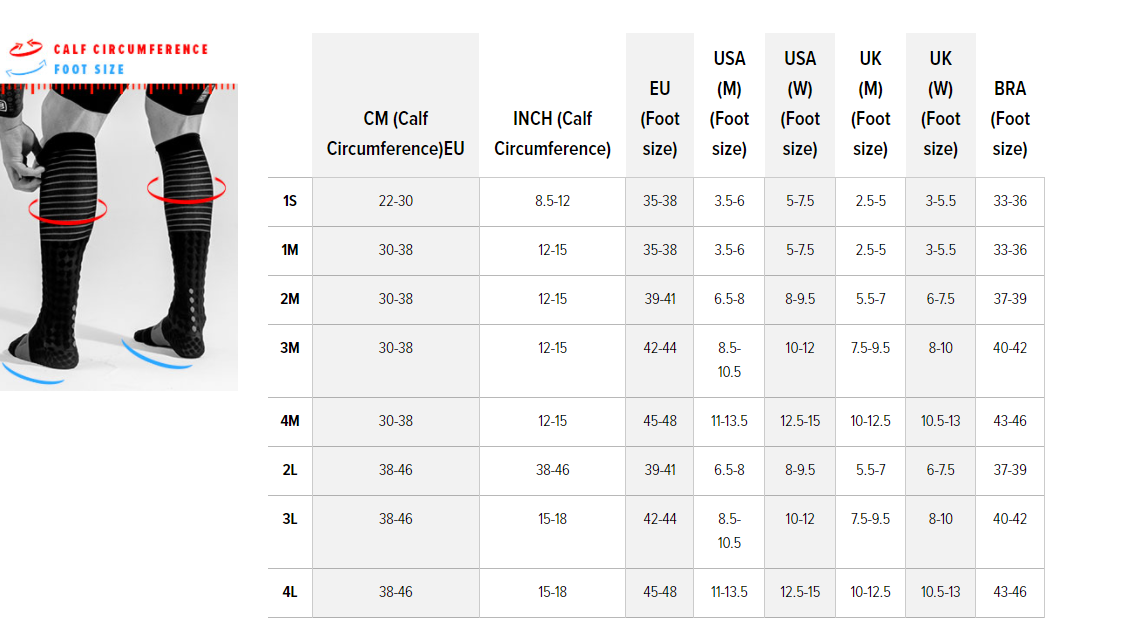The width and height of the screenshot is (1146, 625).
Task: Click the blue foot size arrow icon
Action: (26, 69)
